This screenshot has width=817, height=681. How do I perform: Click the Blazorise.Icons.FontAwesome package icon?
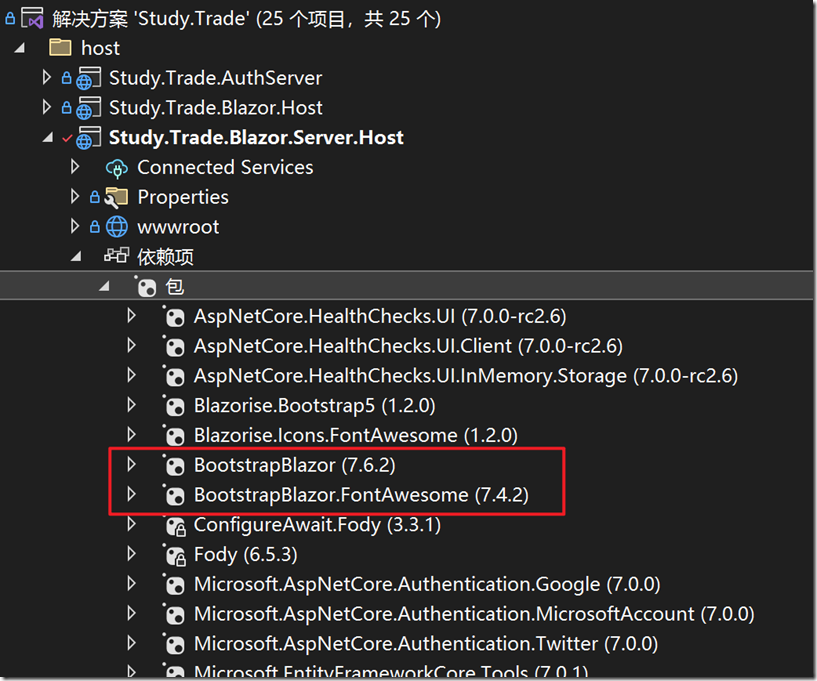[174, 435]
